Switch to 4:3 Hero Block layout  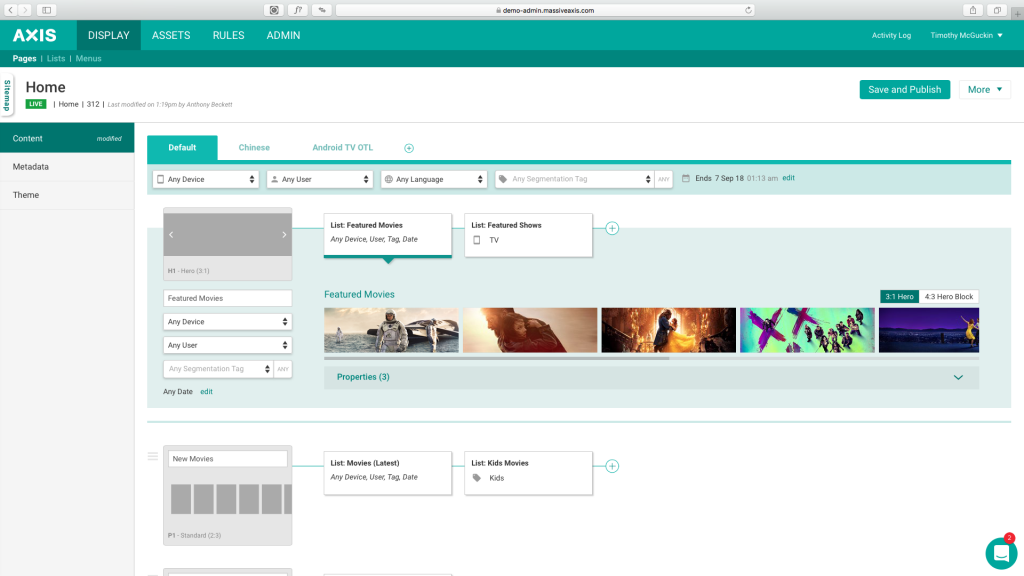click(x=948, y=296)
